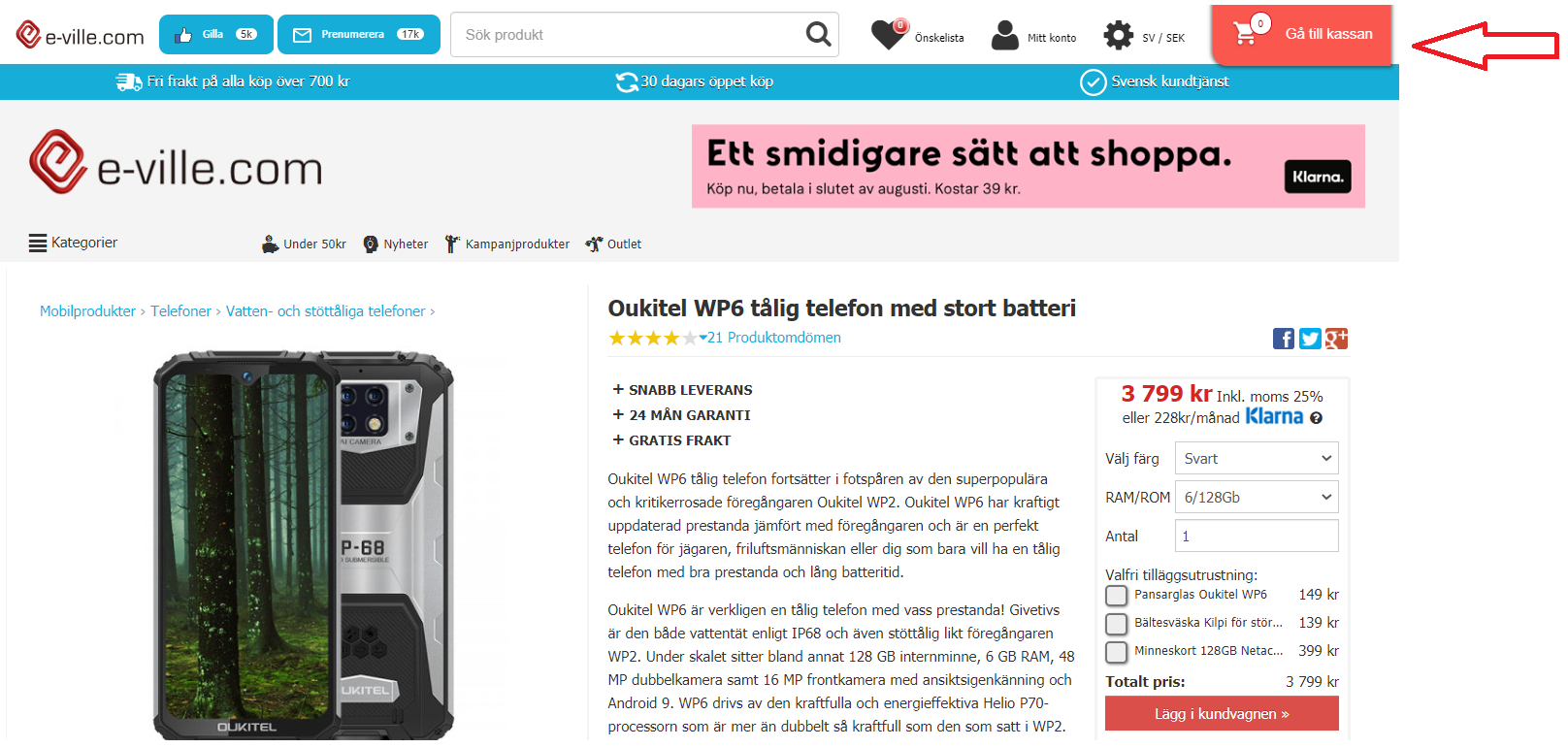Open Önskelista heart icon
Viewport: 1568px width, 748px height.
[x=889, y=35]
